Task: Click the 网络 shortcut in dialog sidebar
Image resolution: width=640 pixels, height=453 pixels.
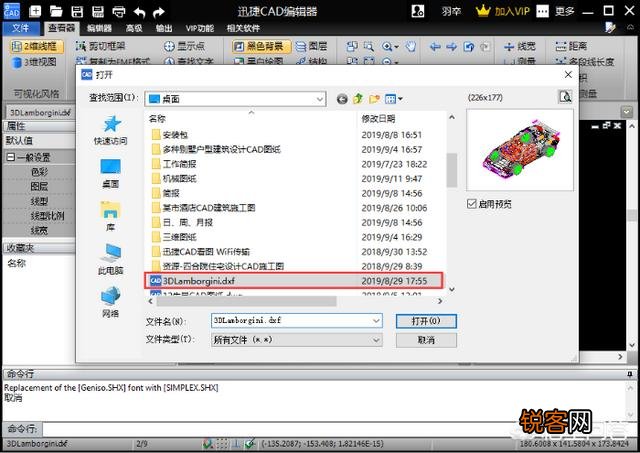Action: 111,302
